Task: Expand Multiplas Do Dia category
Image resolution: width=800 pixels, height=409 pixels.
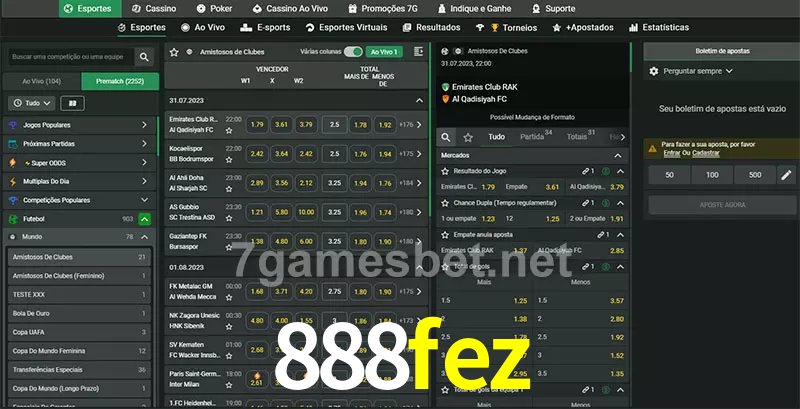Action: pos(79,182)
